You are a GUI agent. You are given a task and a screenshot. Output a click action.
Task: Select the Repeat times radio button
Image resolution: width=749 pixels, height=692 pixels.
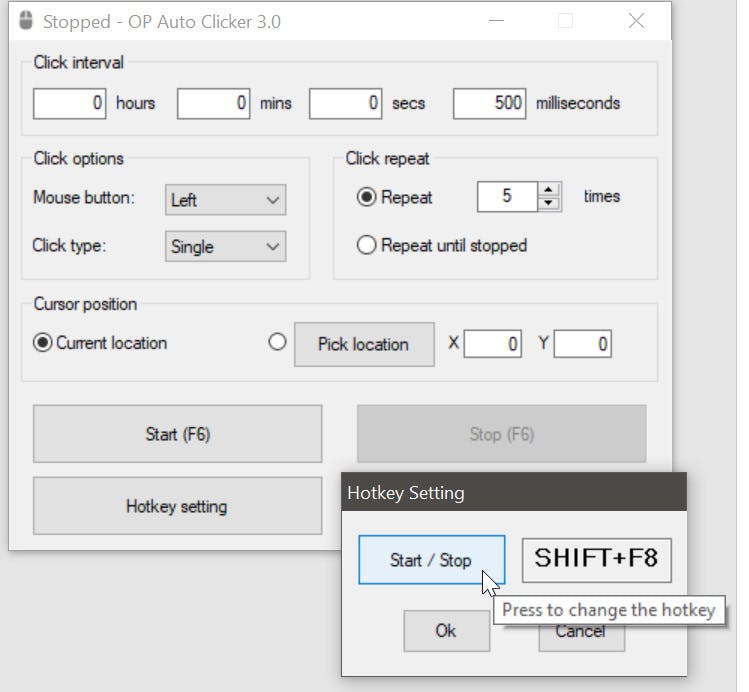point(366,197)
